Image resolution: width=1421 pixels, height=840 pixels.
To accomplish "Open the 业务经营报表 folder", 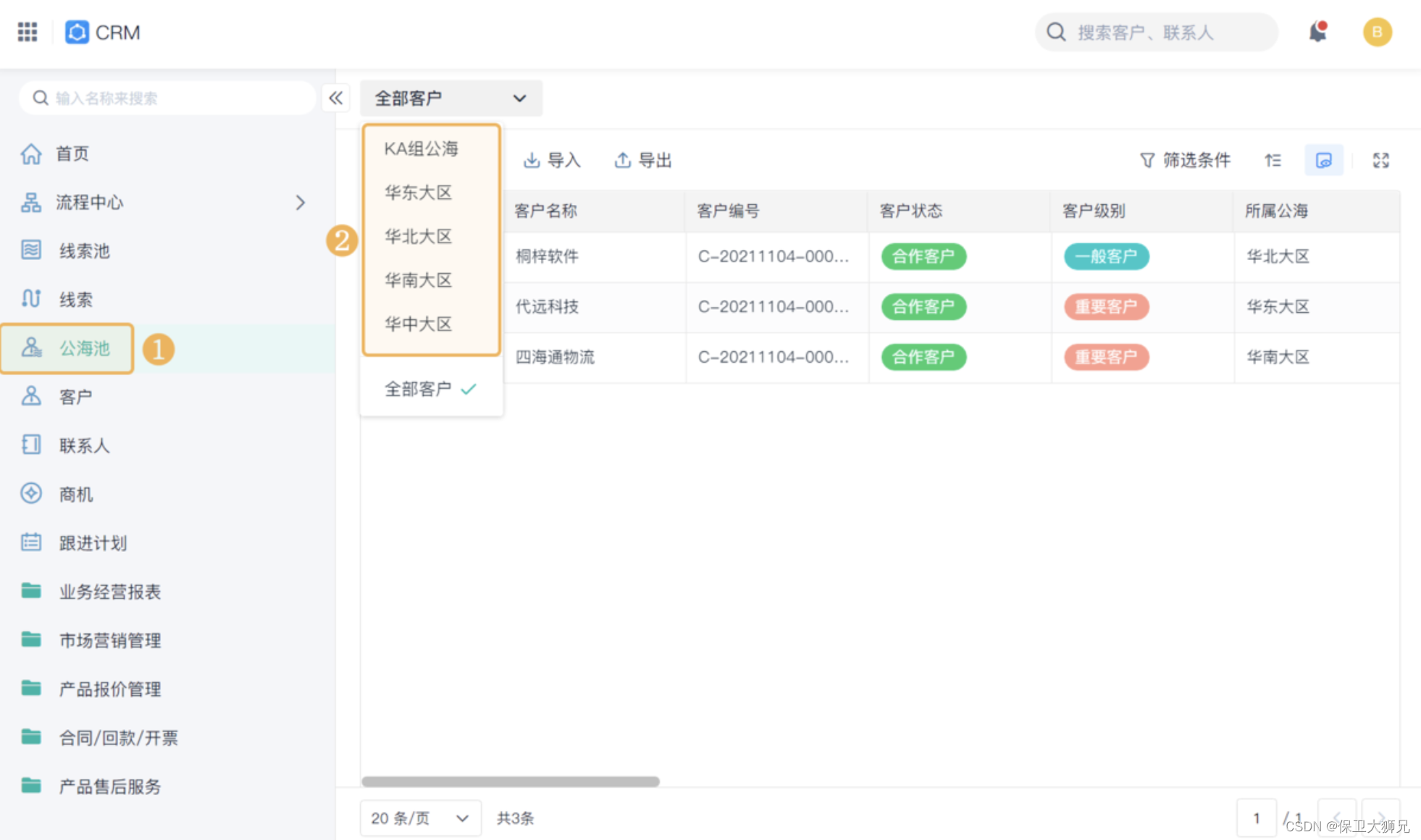I will 109,592.
